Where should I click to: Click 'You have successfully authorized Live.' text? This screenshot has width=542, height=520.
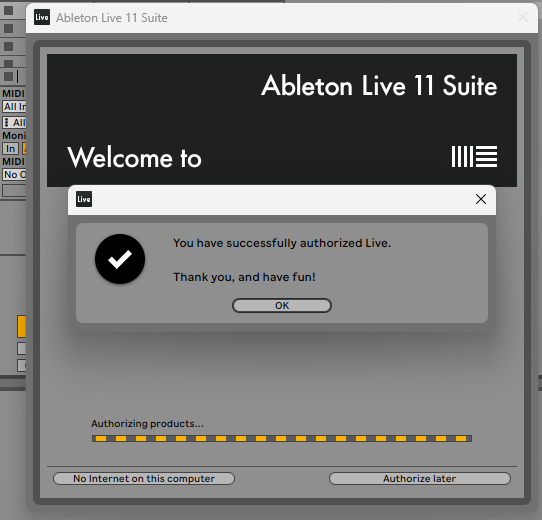[282, 243]
